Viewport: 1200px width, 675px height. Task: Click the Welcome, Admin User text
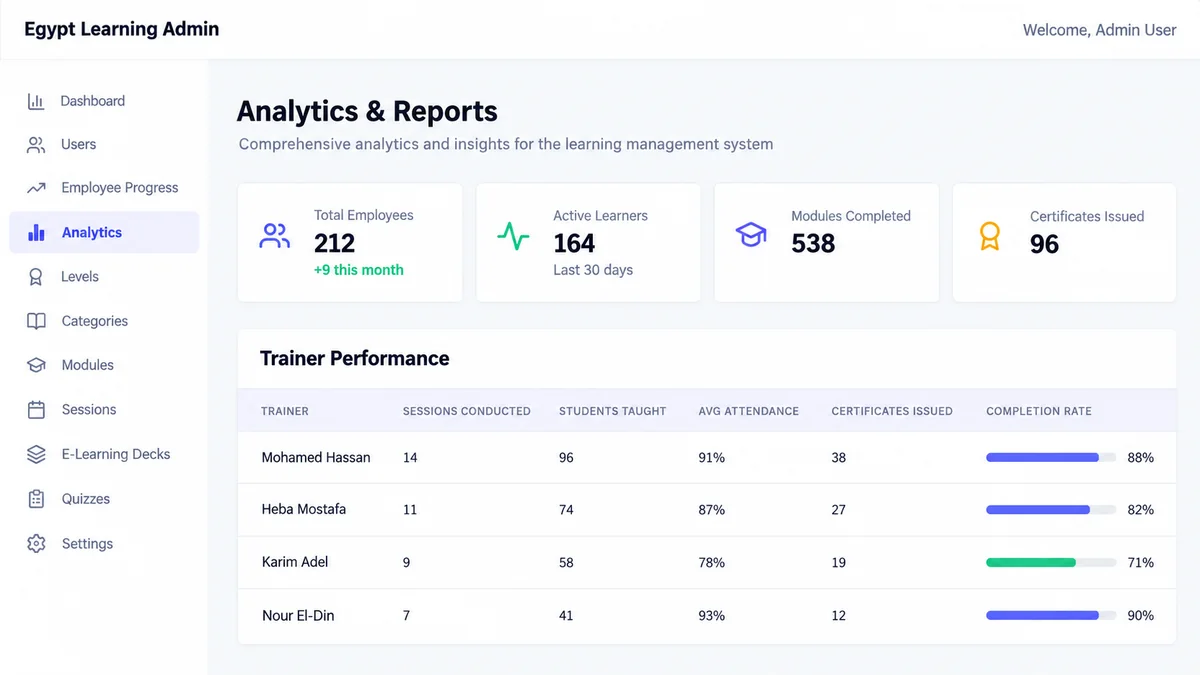pyautogui.click(x=1099, y=30)
